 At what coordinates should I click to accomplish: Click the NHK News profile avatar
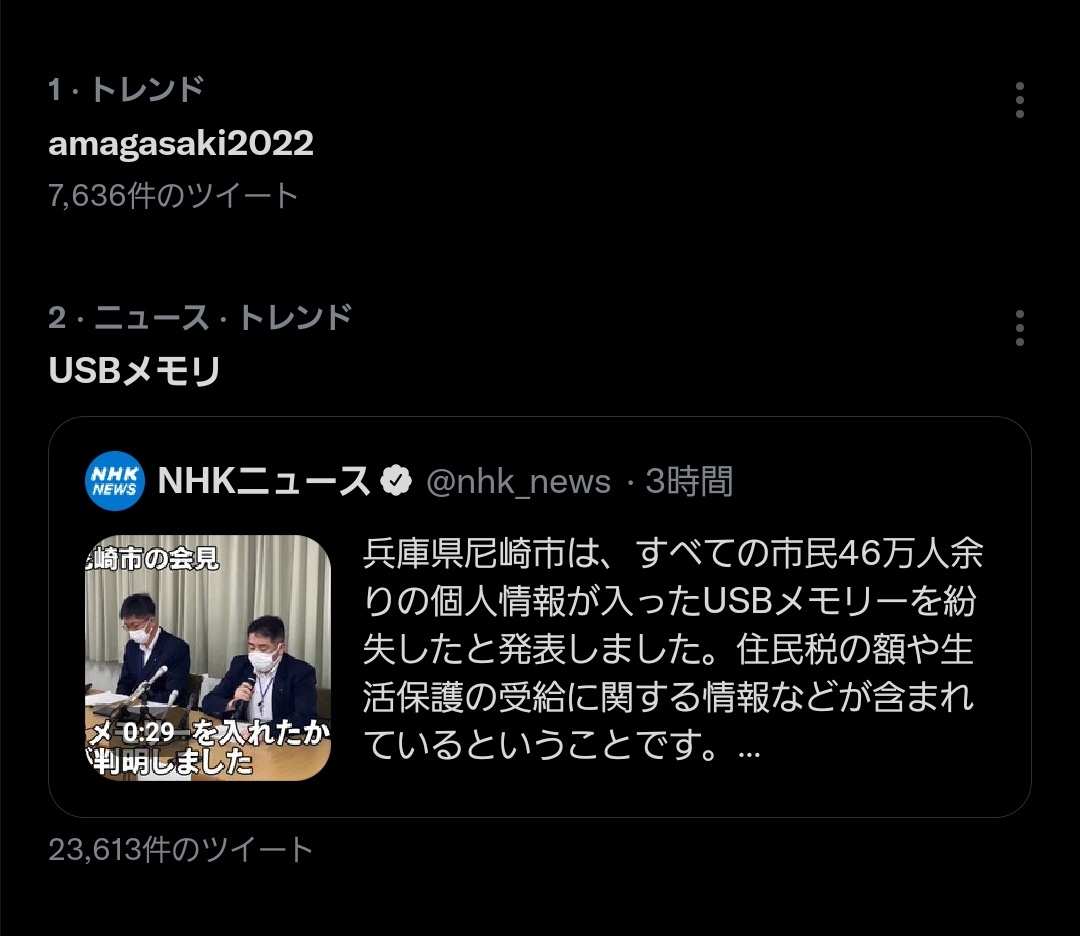point(114,481)
